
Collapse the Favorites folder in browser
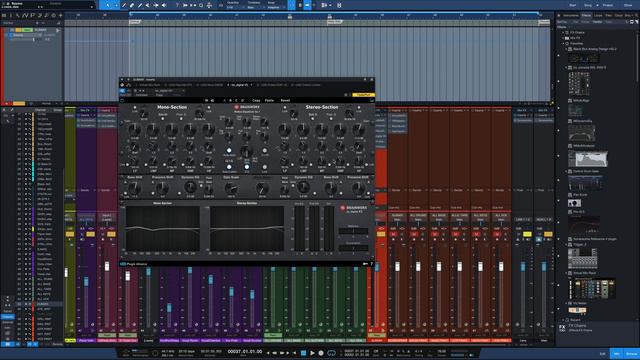[x=564, y=43]
